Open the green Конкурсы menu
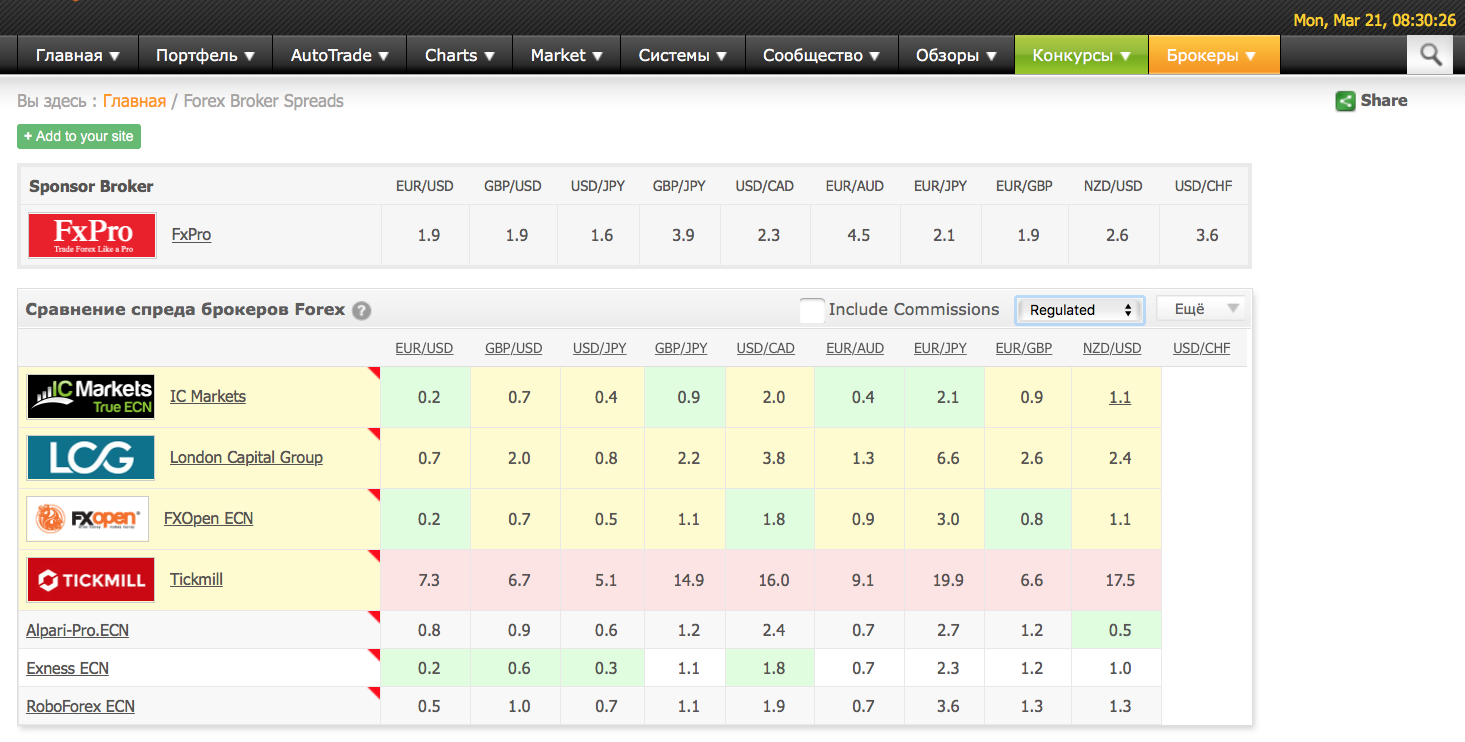The width and height of the screenshot is (1465, 742). [x=1082, y=55]
